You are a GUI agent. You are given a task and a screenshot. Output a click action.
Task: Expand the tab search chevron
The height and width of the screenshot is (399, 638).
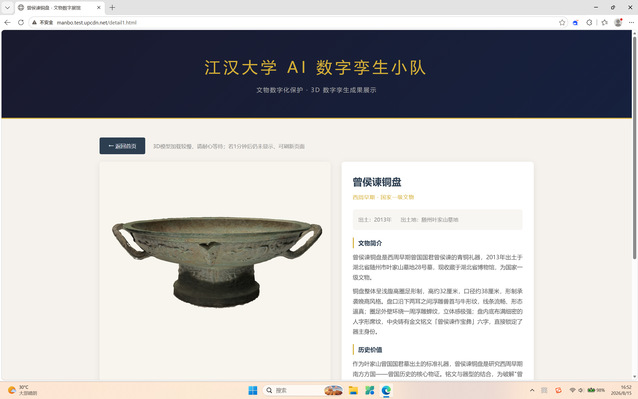[7, 7]
